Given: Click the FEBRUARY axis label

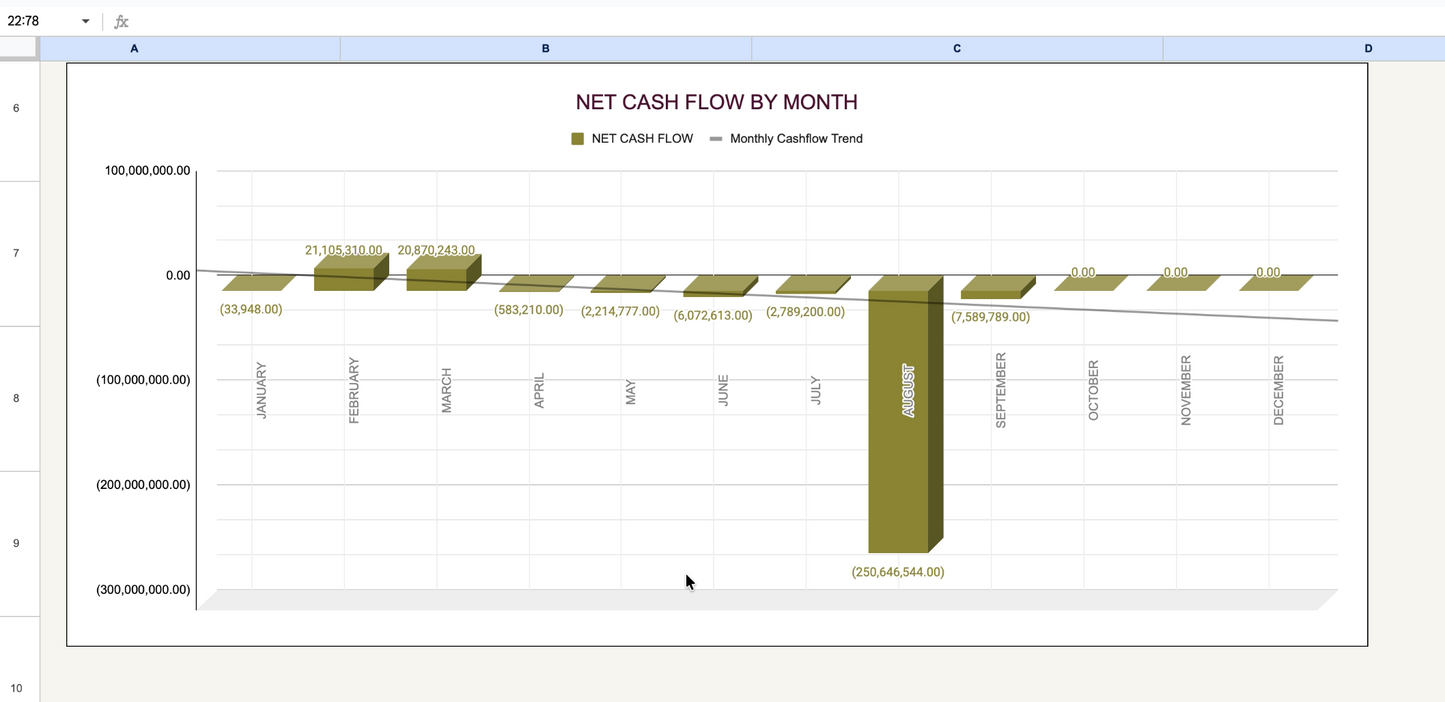Looking at the screenshot, I should click(x=354, y=390).
